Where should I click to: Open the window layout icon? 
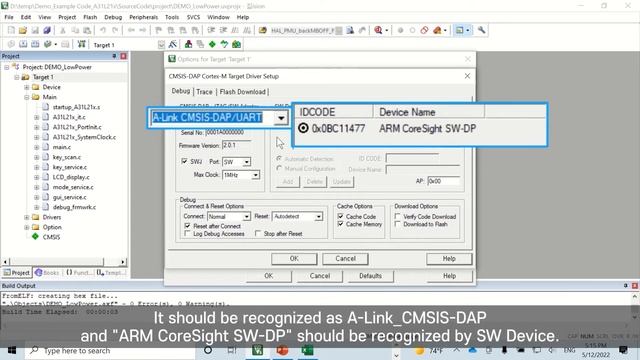[460, 30]
